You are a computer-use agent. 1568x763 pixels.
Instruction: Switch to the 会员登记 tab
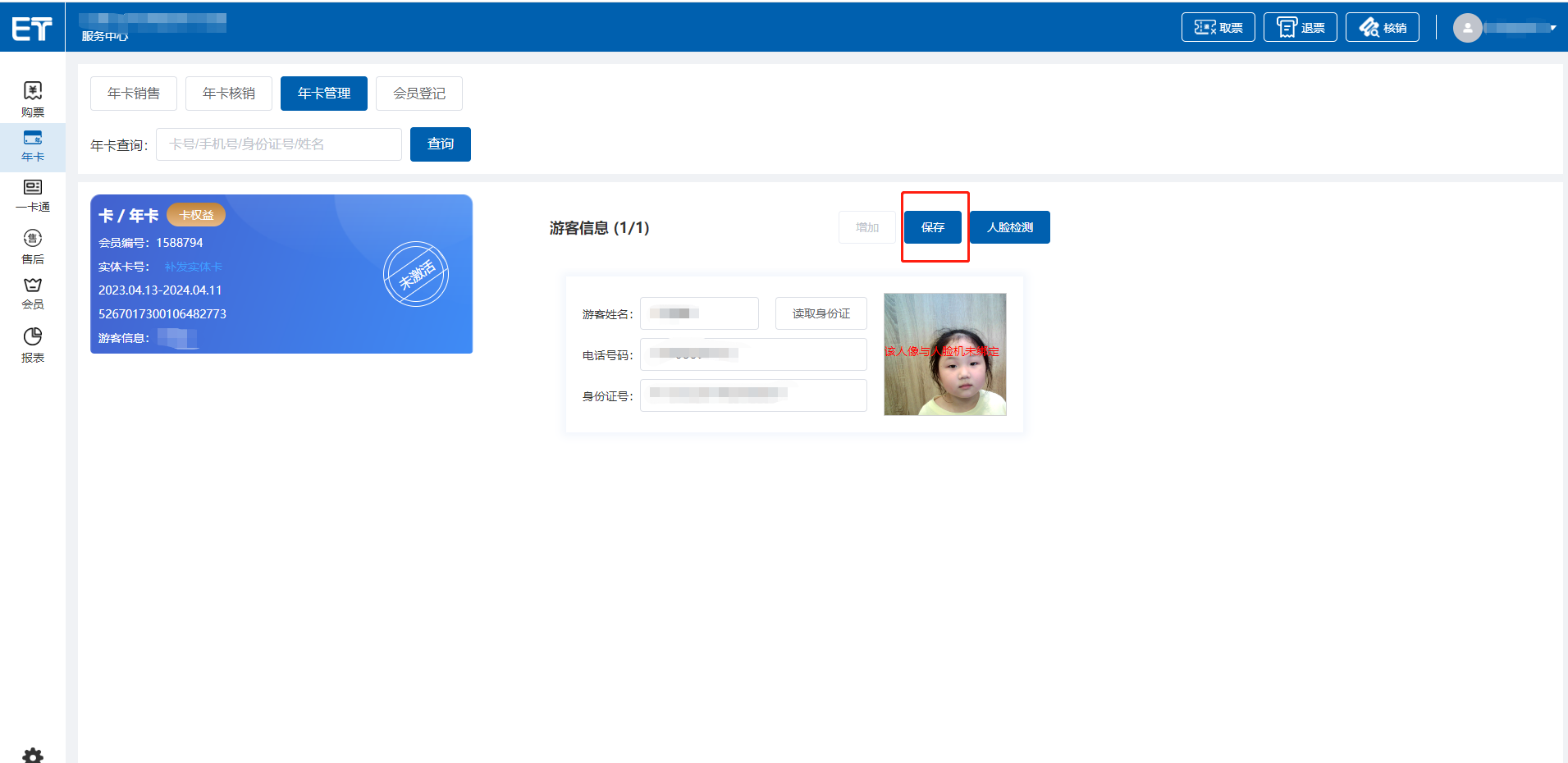[x=418, y=94]
